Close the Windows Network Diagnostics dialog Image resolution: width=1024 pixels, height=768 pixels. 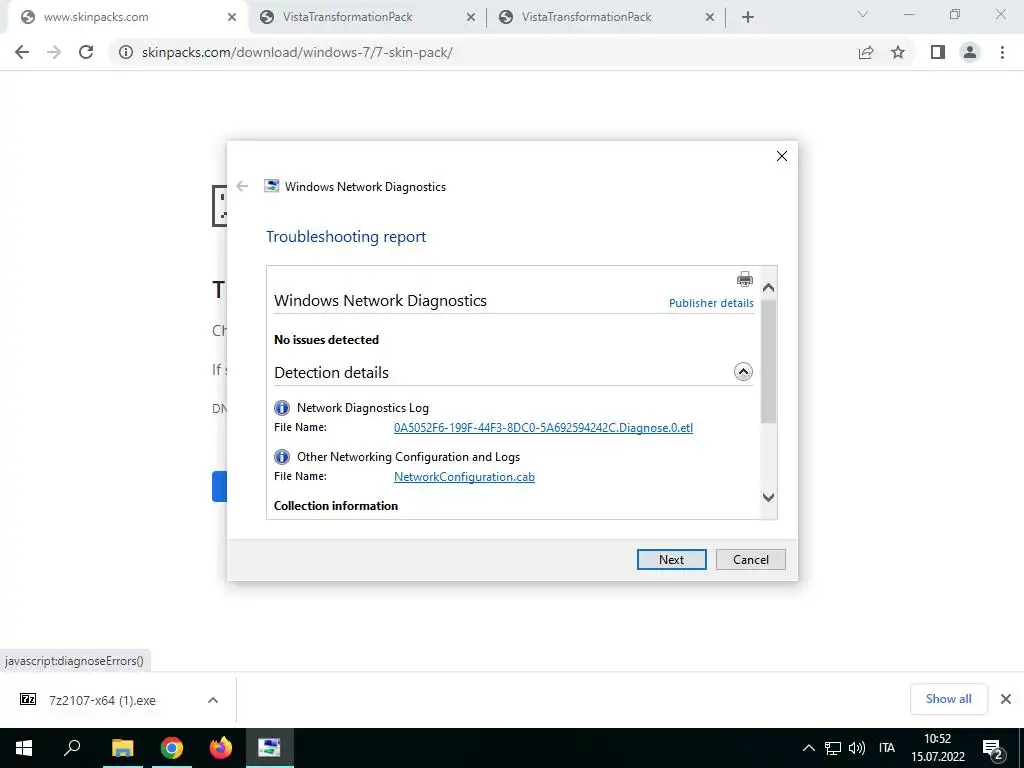(x=782, y=156)
